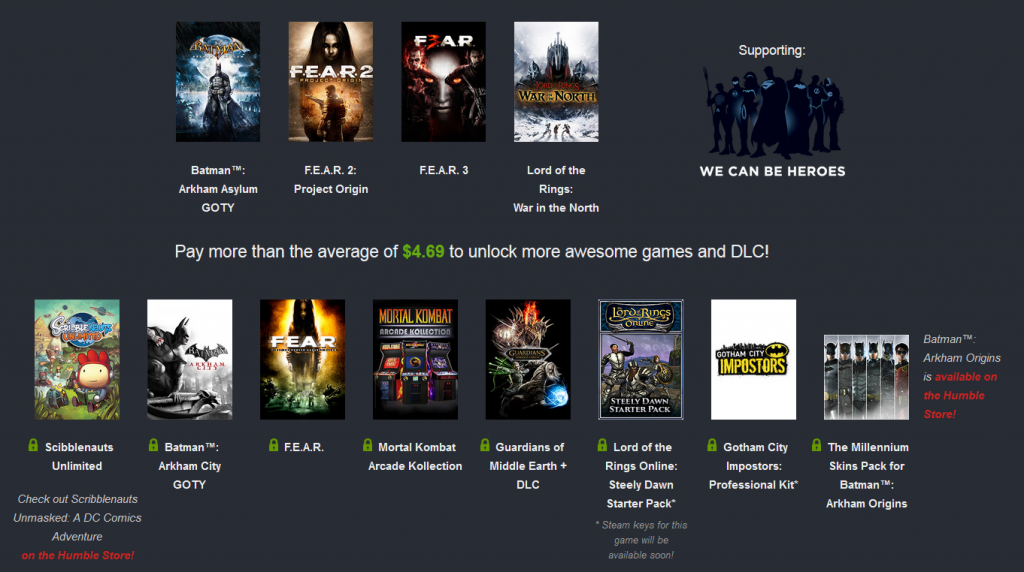Select the Gotham City Impostors logo image
The image size is (1024, 572).
[754, 359]
